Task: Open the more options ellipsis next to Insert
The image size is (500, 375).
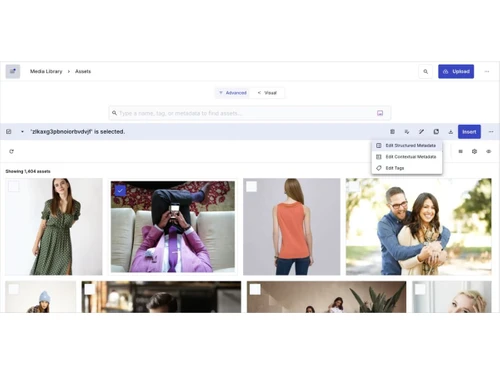Action: point(491,132)
